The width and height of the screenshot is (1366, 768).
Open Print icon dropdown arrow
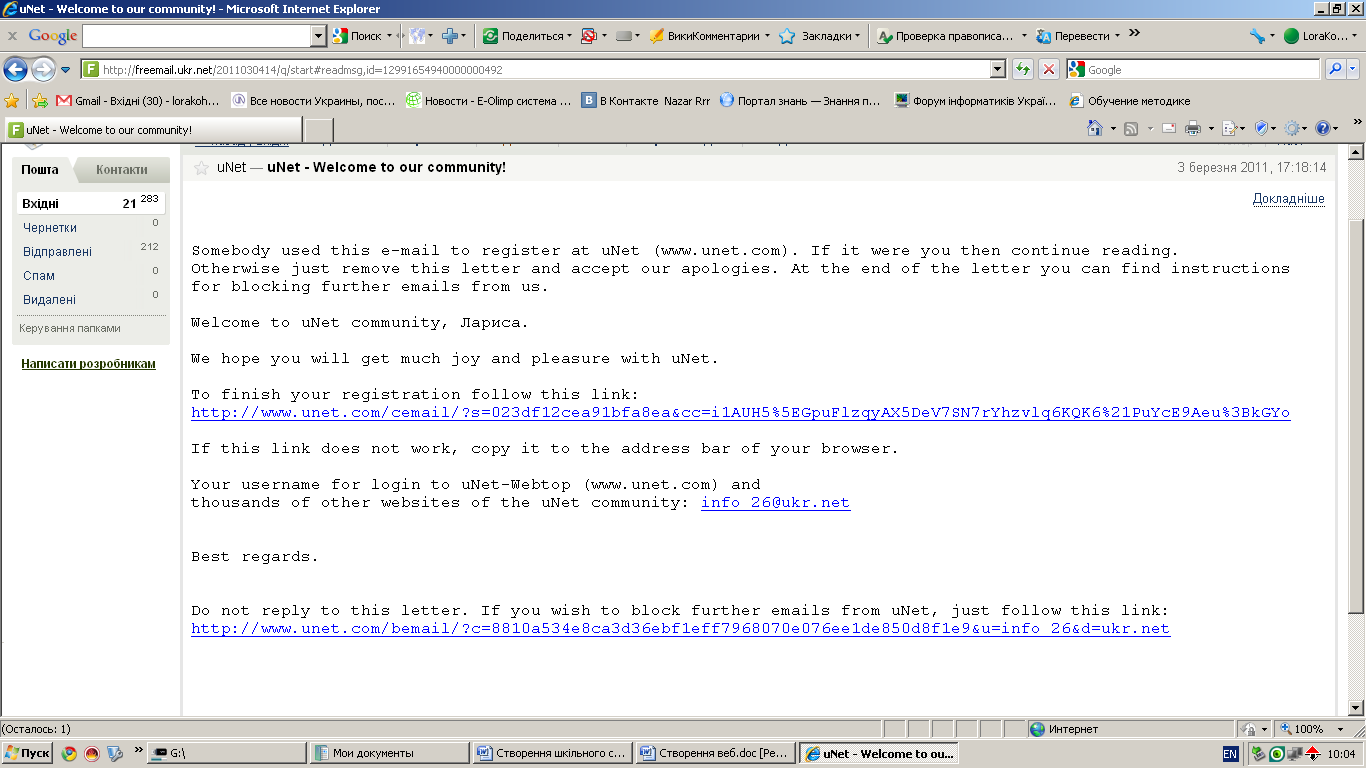point(1210,129)
